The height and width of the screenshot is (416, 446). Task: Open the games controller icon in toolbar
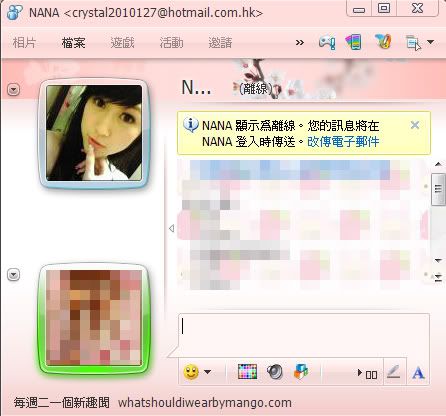pyautogui.click(x=327, y=42)
